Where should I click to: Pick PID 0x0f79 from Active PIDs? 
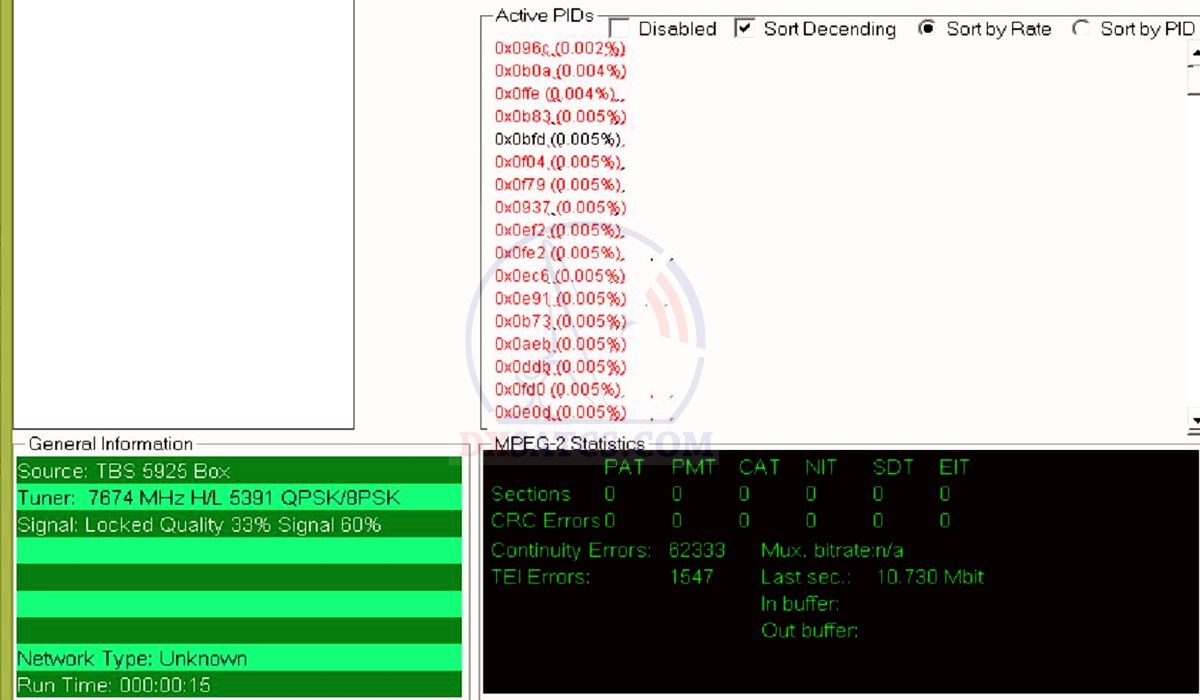coord(559,185)
